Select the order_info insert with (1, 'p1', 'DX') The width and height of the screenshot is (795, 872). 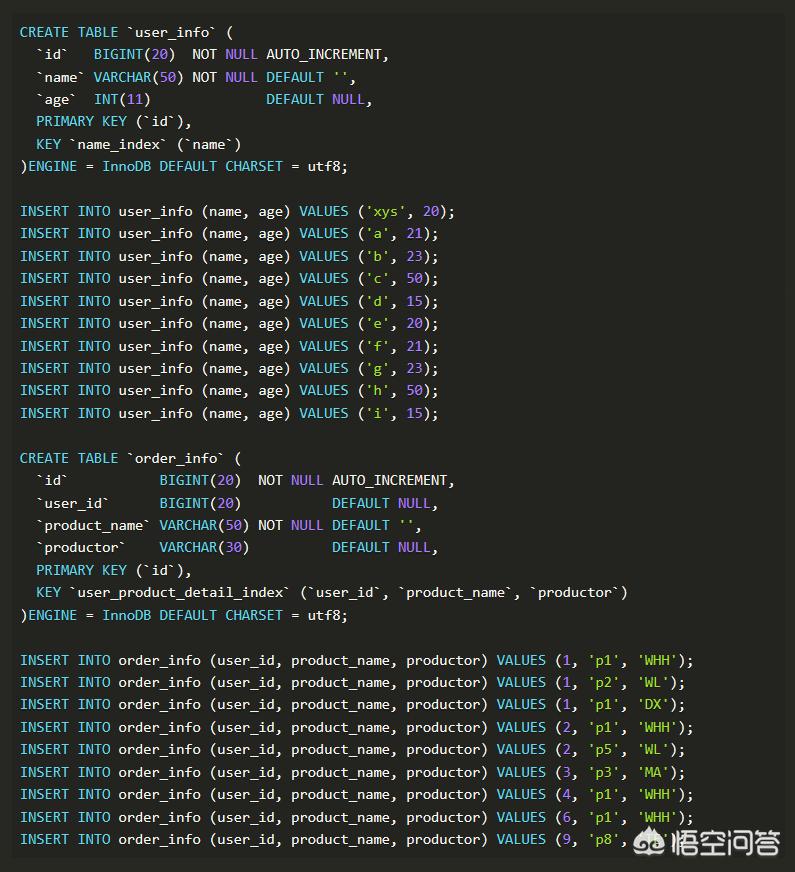(x=352, y=705)
